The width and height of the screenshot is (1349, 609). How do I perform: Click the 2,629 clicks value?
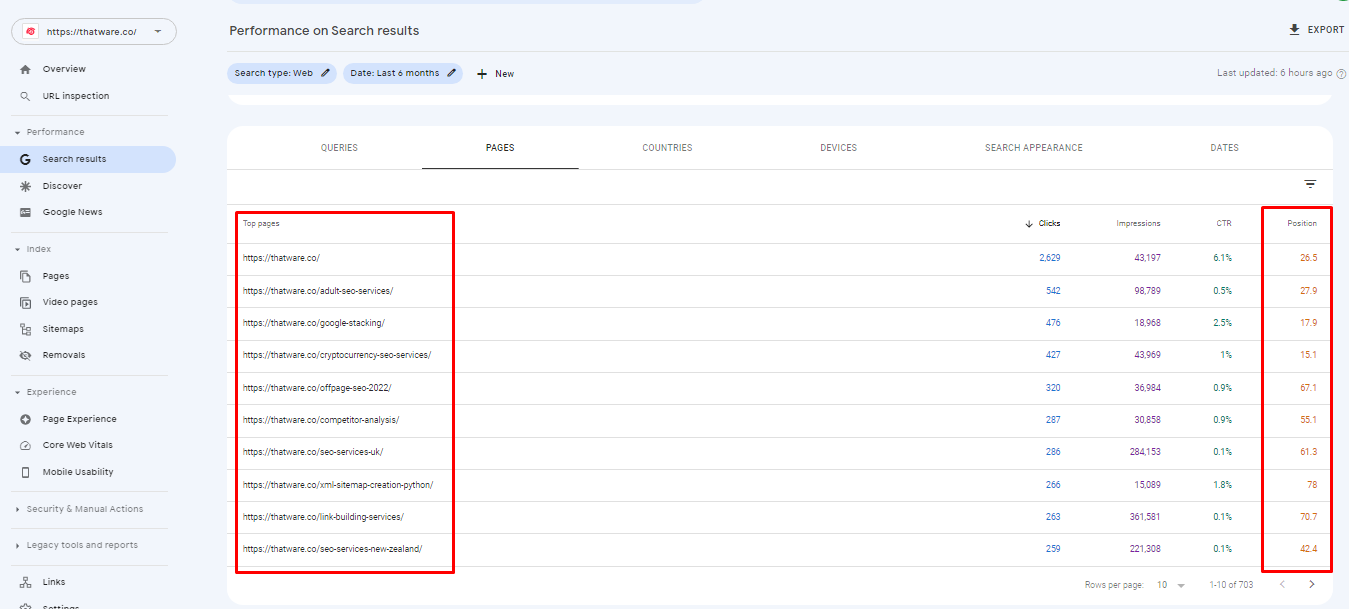(x=1049, y=258)
